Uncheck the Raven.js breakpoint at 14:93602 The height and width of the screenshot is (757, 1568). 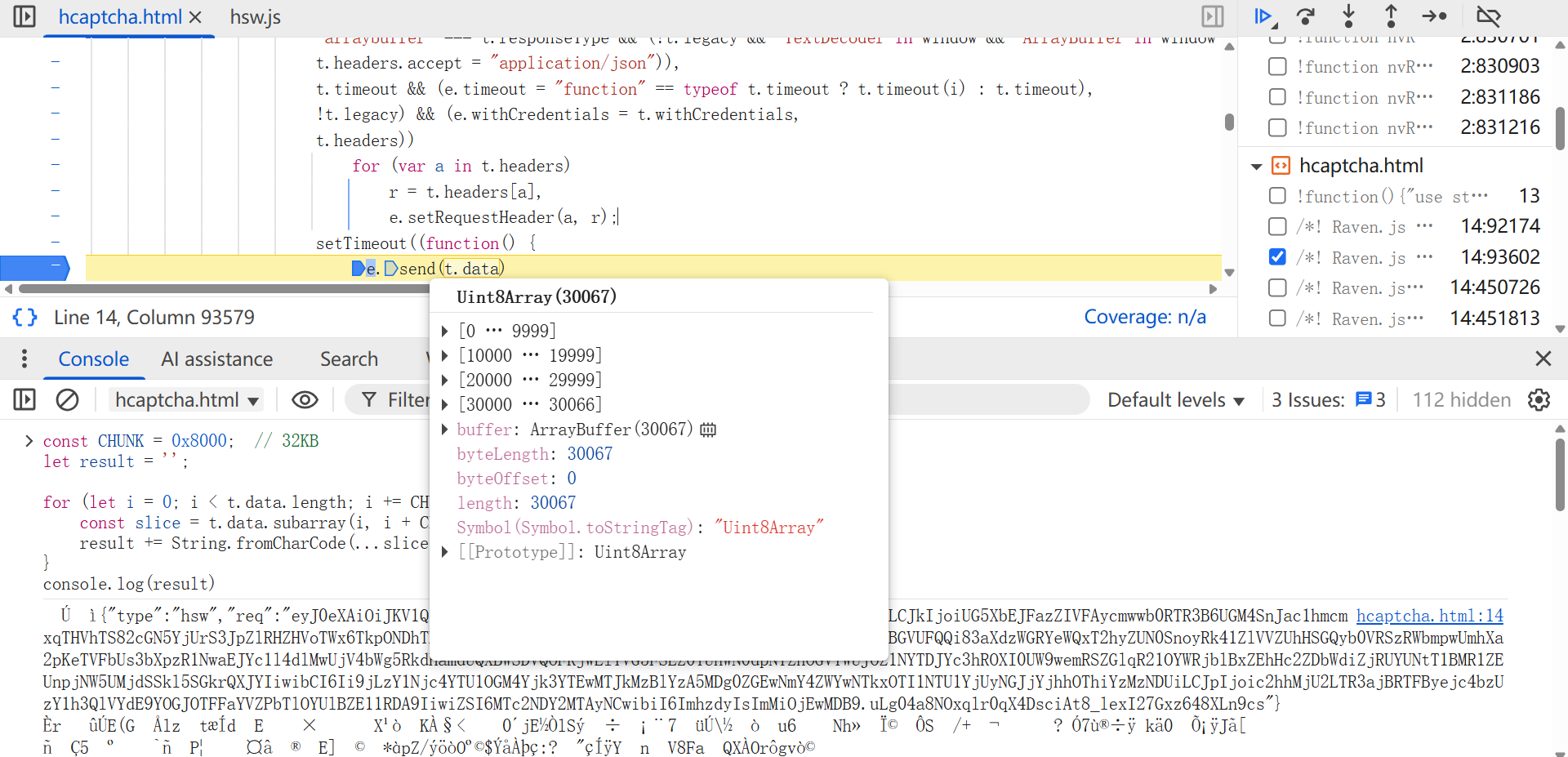pos(1277,257)
